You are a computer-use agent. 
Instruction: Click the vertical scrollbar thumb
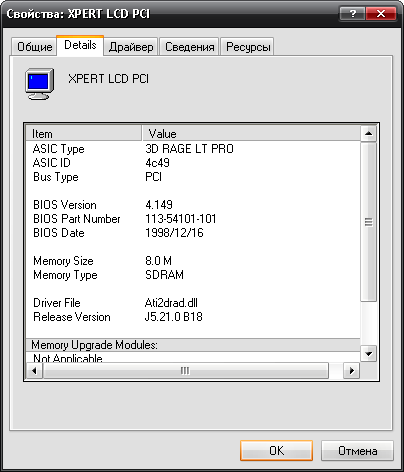tap(368, 222)
